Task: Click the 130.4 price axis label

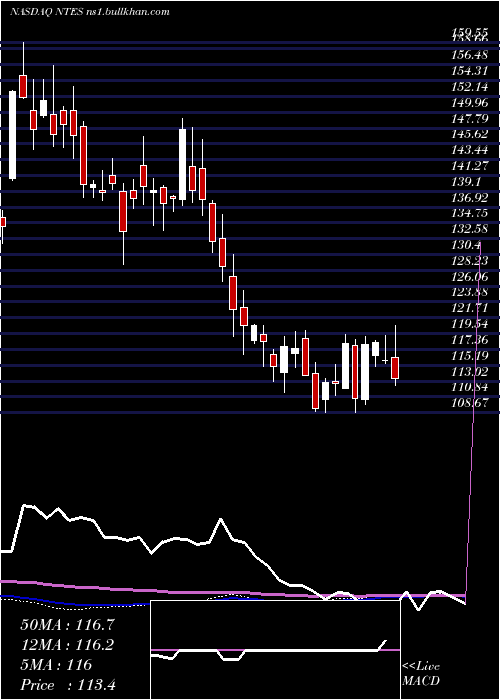Action: [x=467, y=245]
